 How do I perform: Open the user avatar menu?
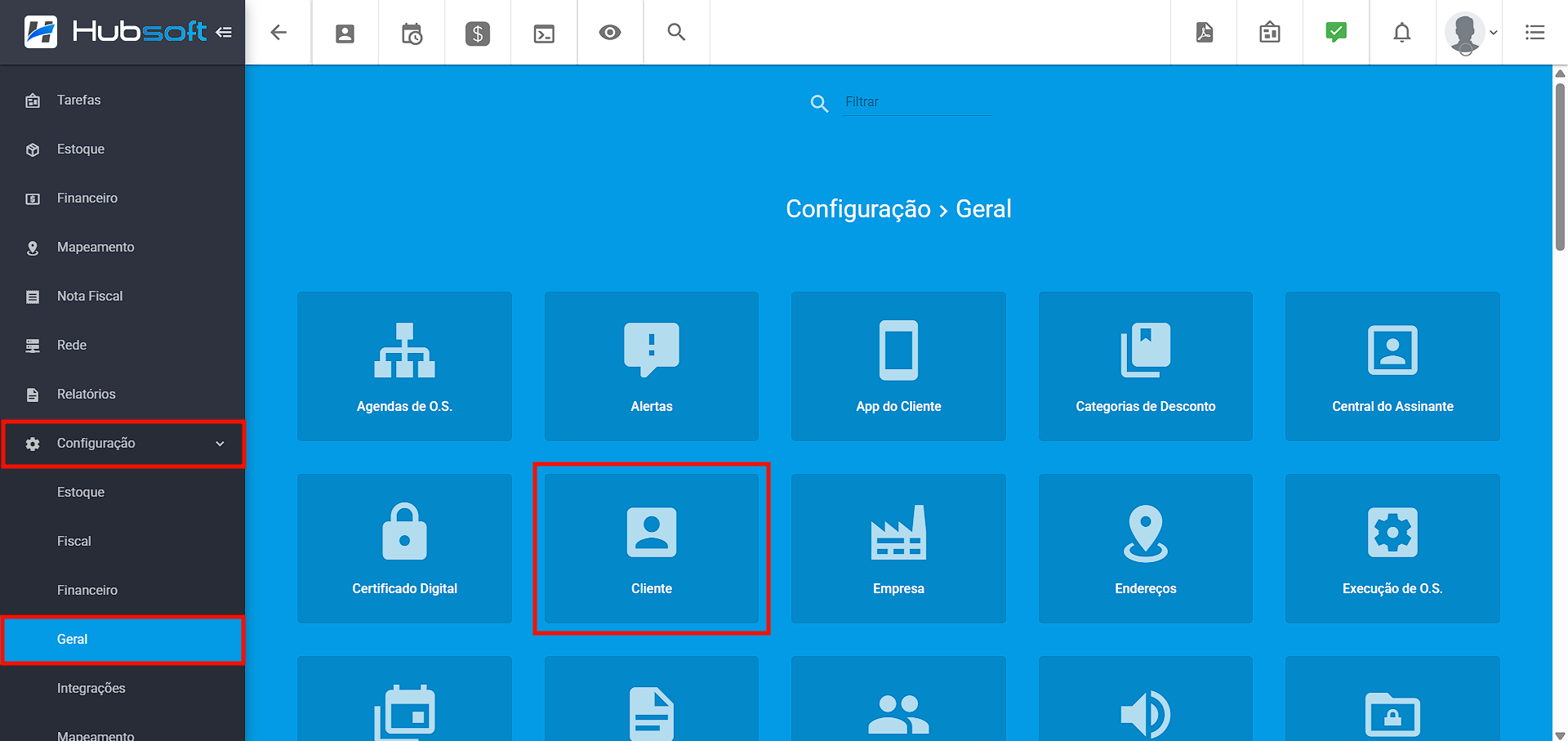tap(1470, 33)
